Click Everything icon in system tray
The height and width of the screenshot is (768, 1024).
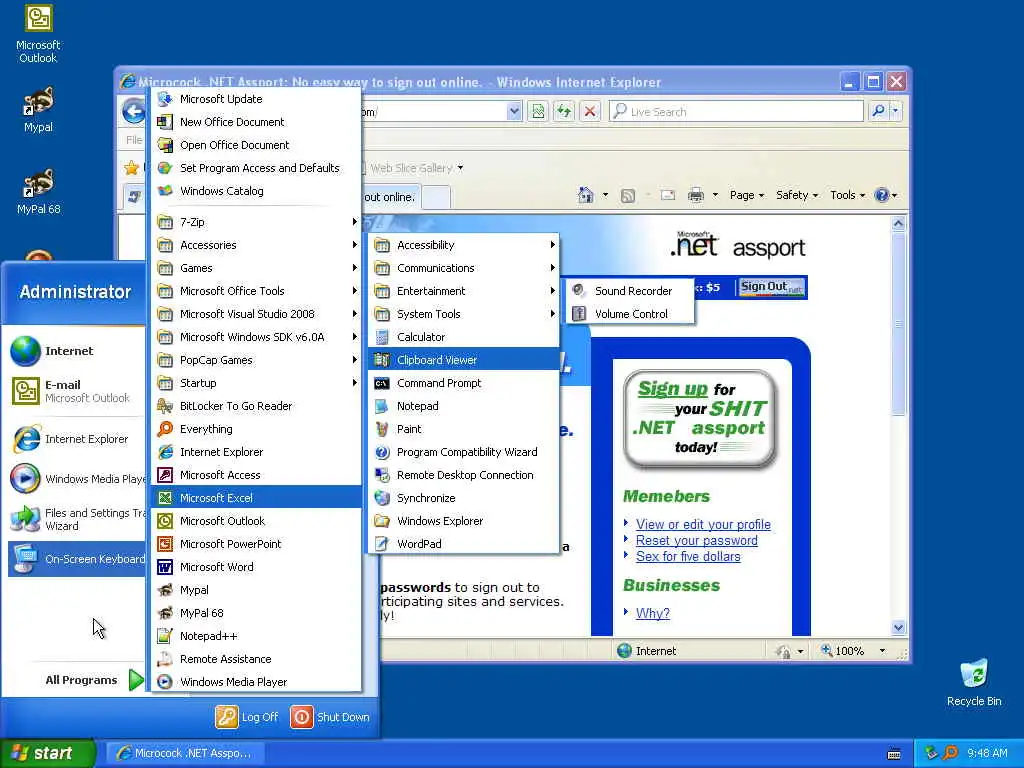point(950,753)
